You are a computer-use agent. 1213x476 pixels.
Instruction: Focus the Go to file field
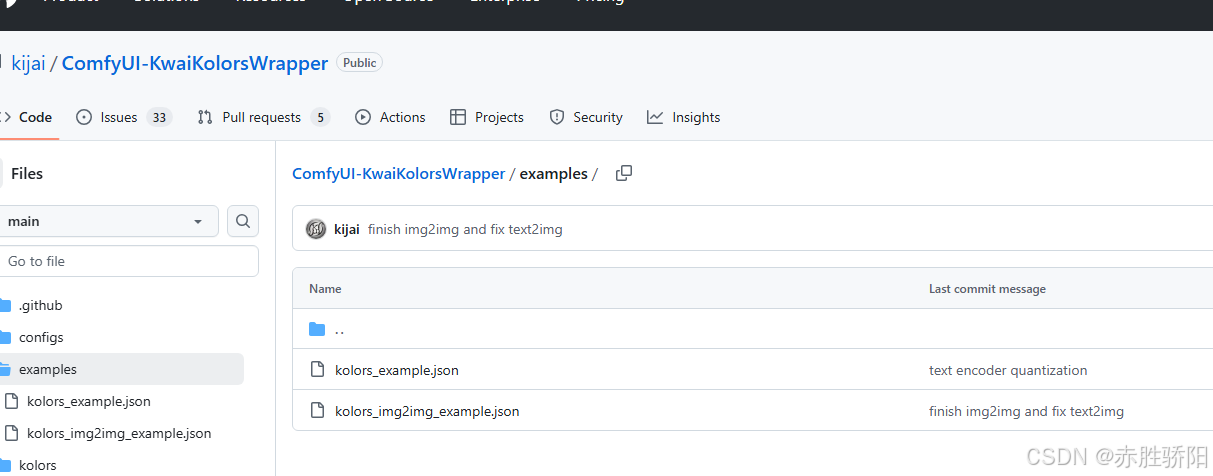[x=128, y=261]
